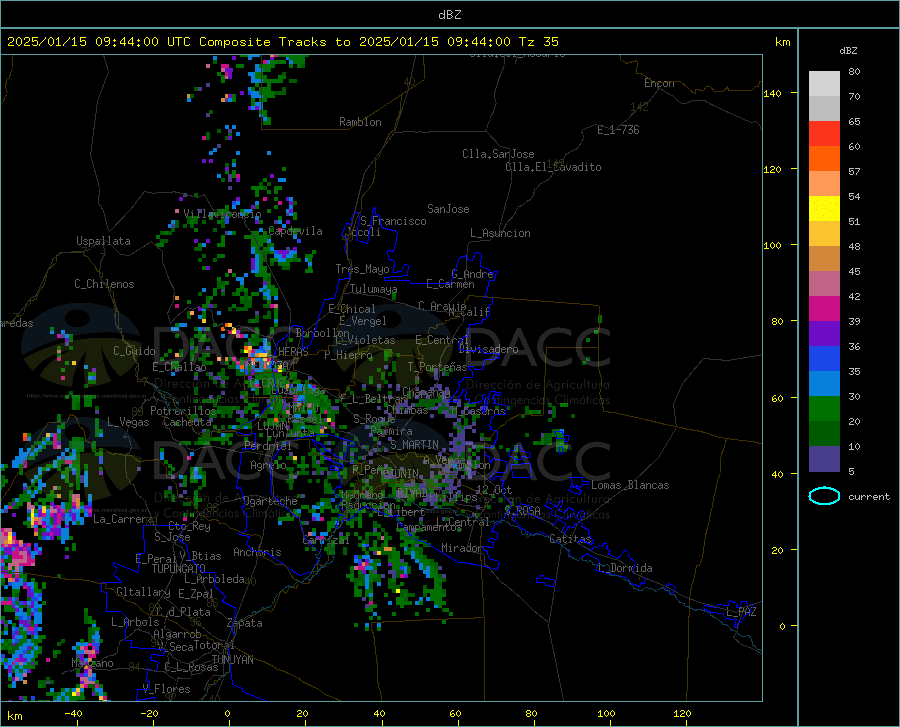Click the Agrelo map label
This screenshot has width=900, height=727.
point(268,464)
